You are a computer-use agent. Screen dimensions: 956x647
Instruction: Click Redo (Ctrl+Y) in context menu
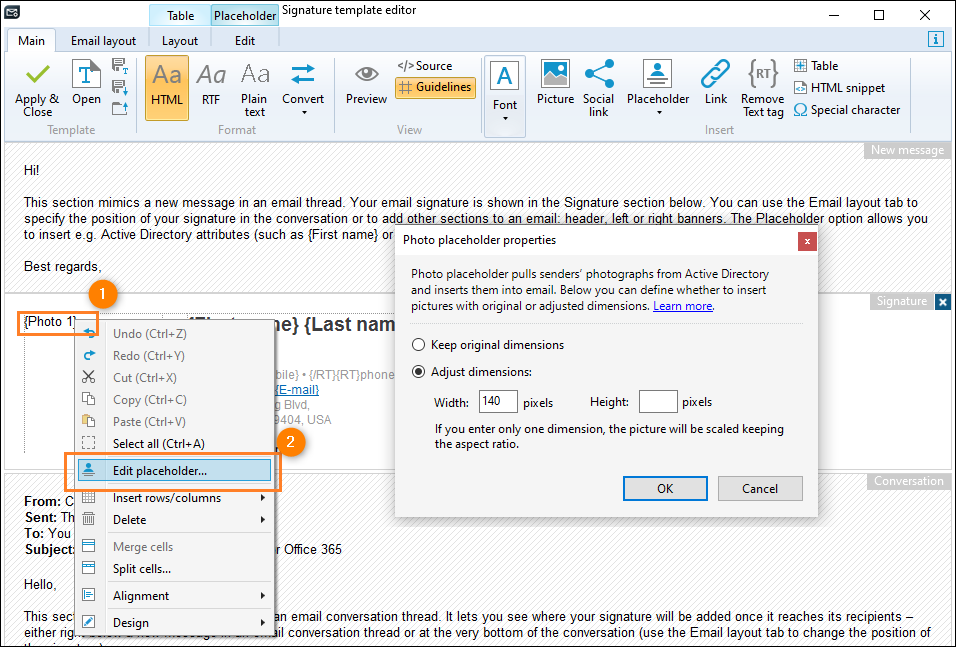click(174, 356)
